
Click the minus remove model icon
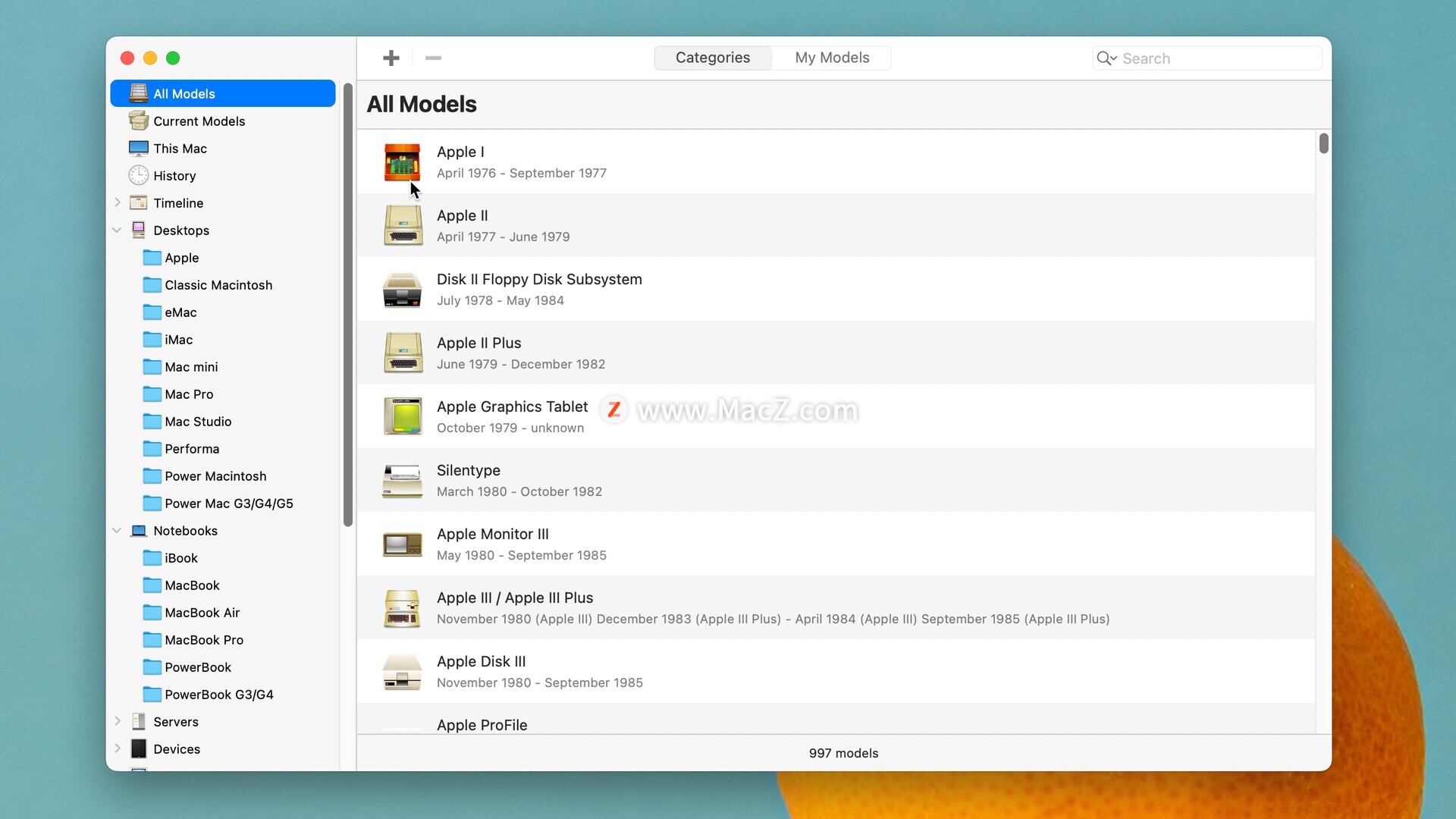pyautogui.click(x=433, y=58)
